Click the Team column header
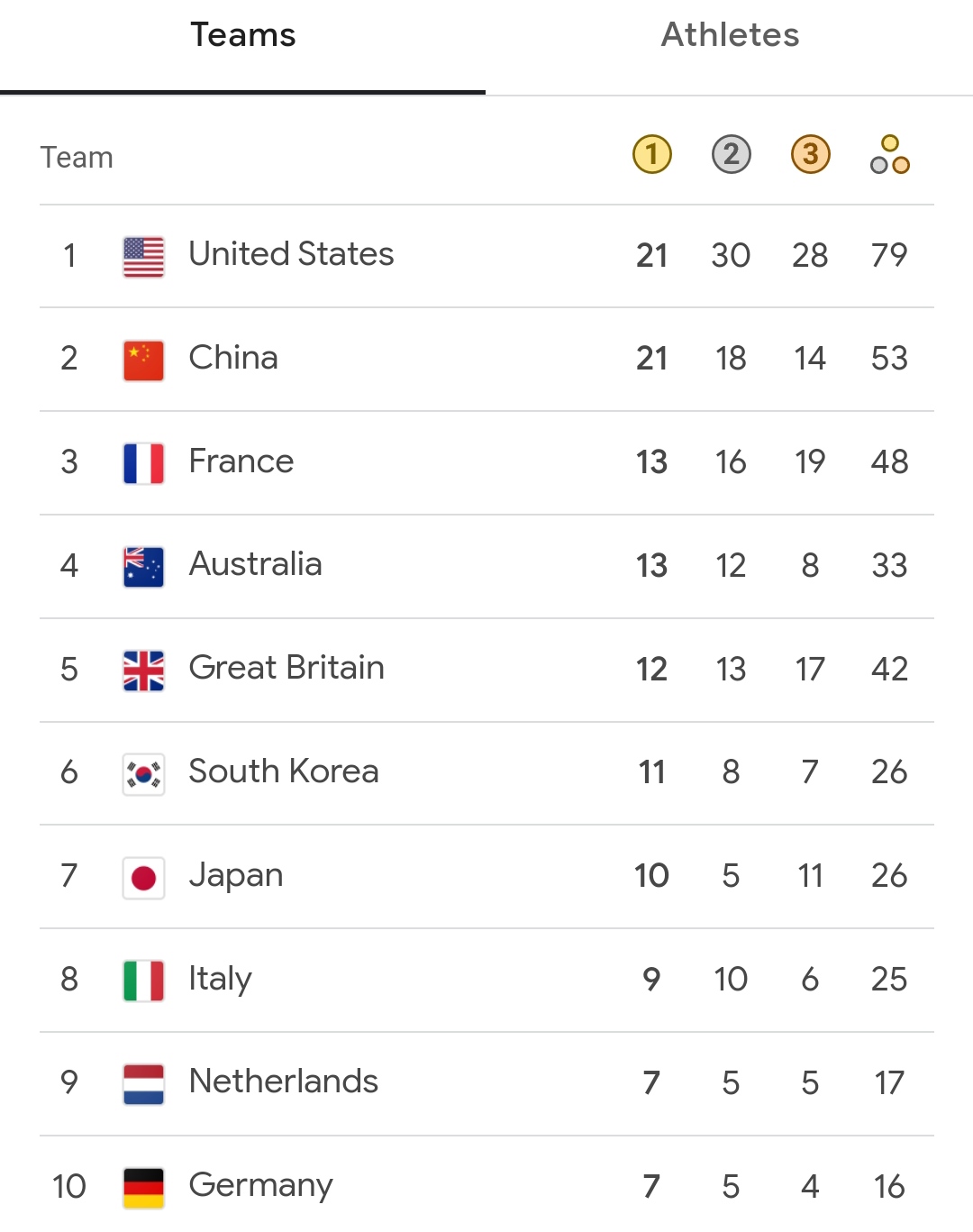Image resolution: width=973 pixels, height=1232 pixels. click(77, 158)
